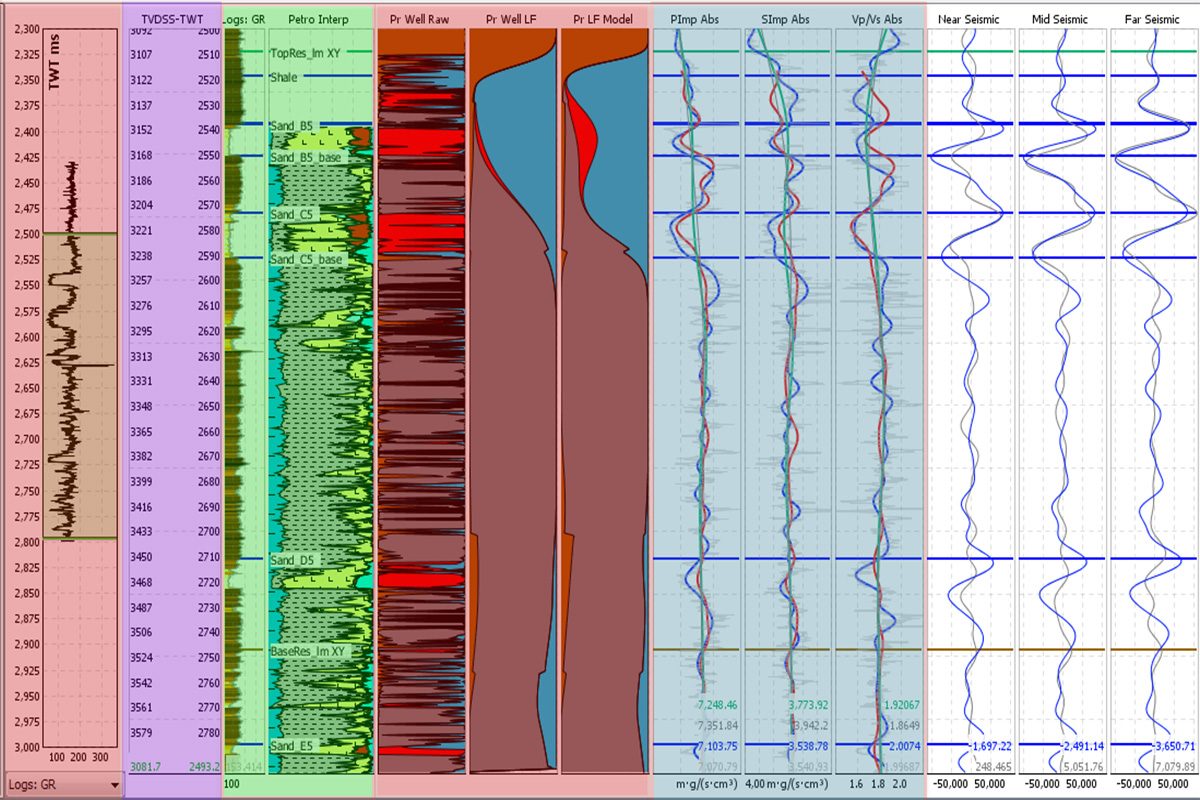Image resolution: width=1200 pixels, height=800 pixels.
Task: Select the Sand_E5 marker label
Action: click(294, 746)
